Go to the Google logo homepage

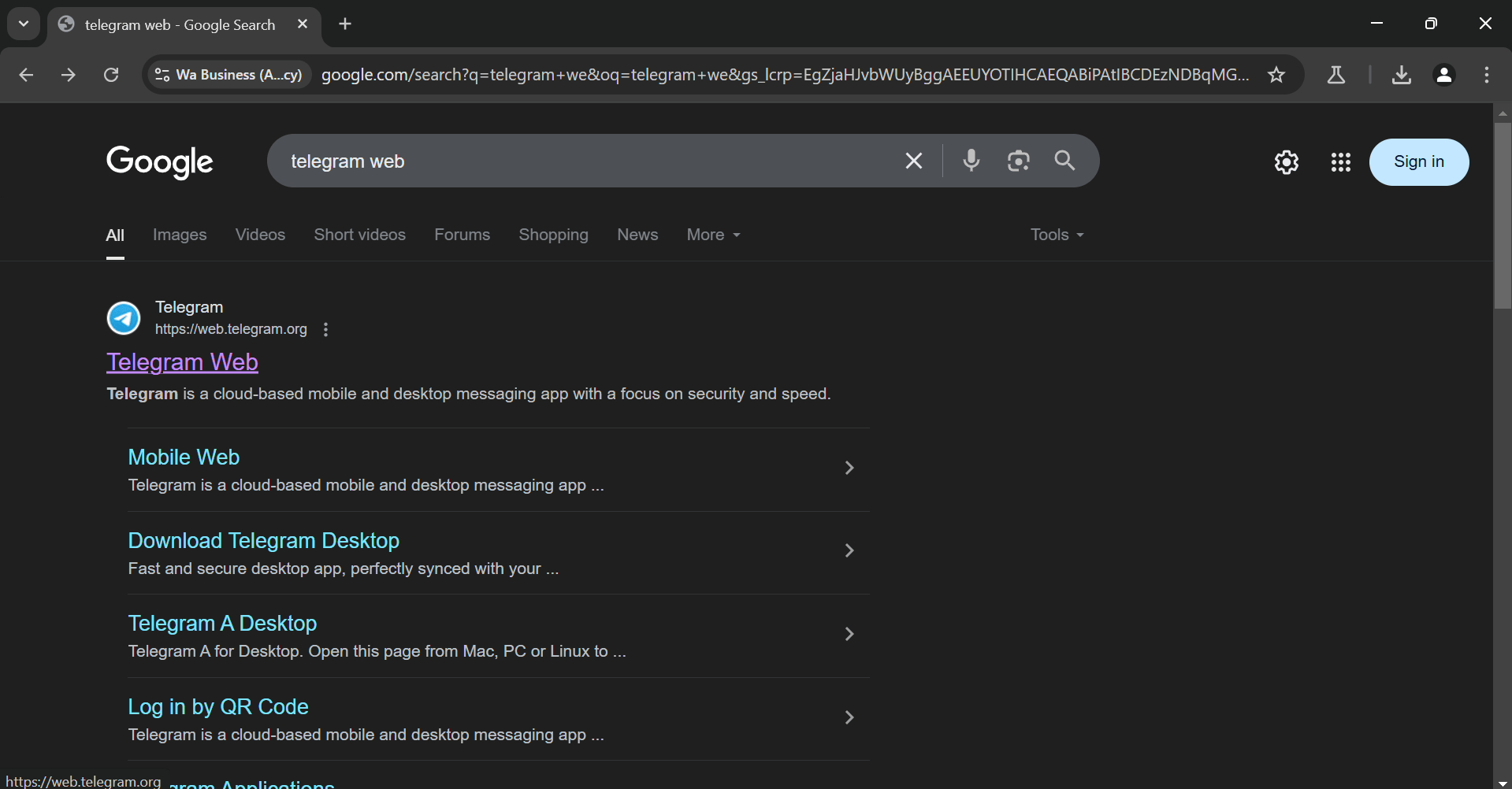(x=160, y=162)
